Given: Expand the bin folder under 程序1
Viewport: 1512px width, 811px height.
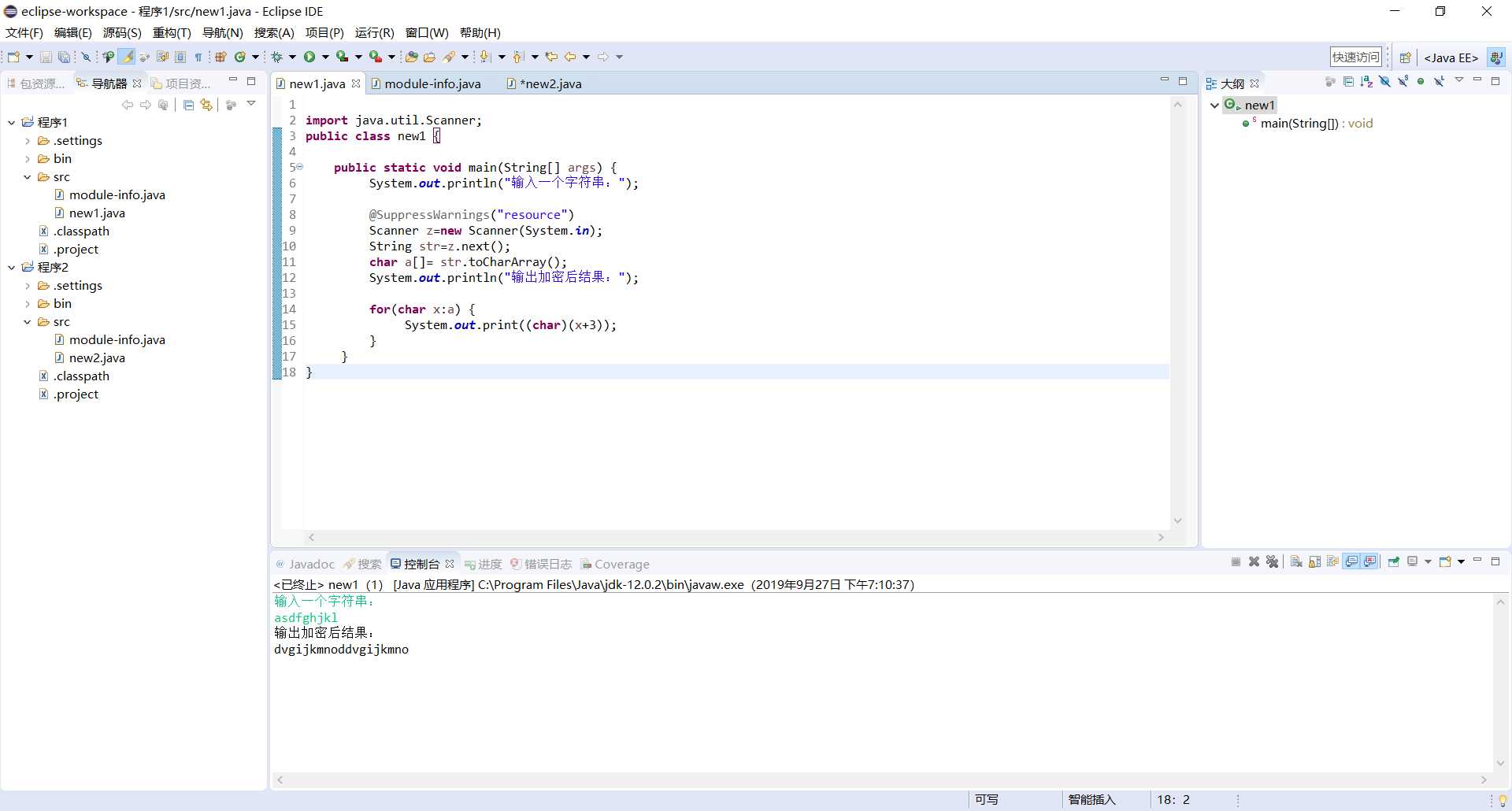Looking at the screenshot, I should [x=28, y=159].
